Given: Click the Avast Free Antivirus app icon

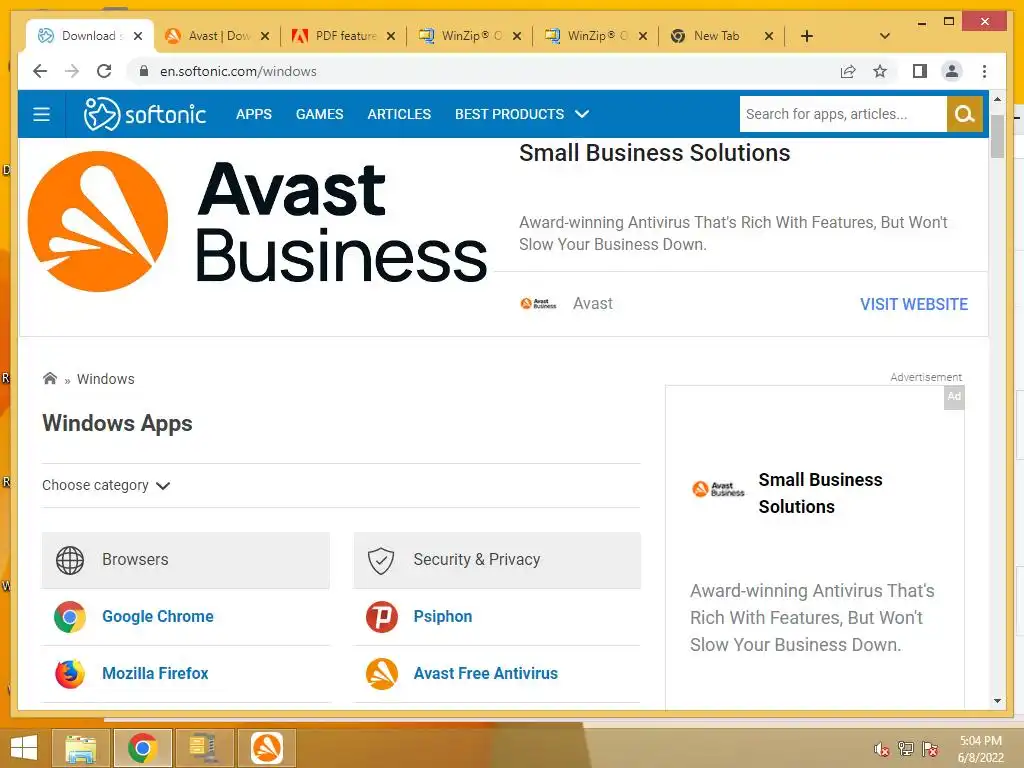Looking at the screenshot, I should [381, 673].
